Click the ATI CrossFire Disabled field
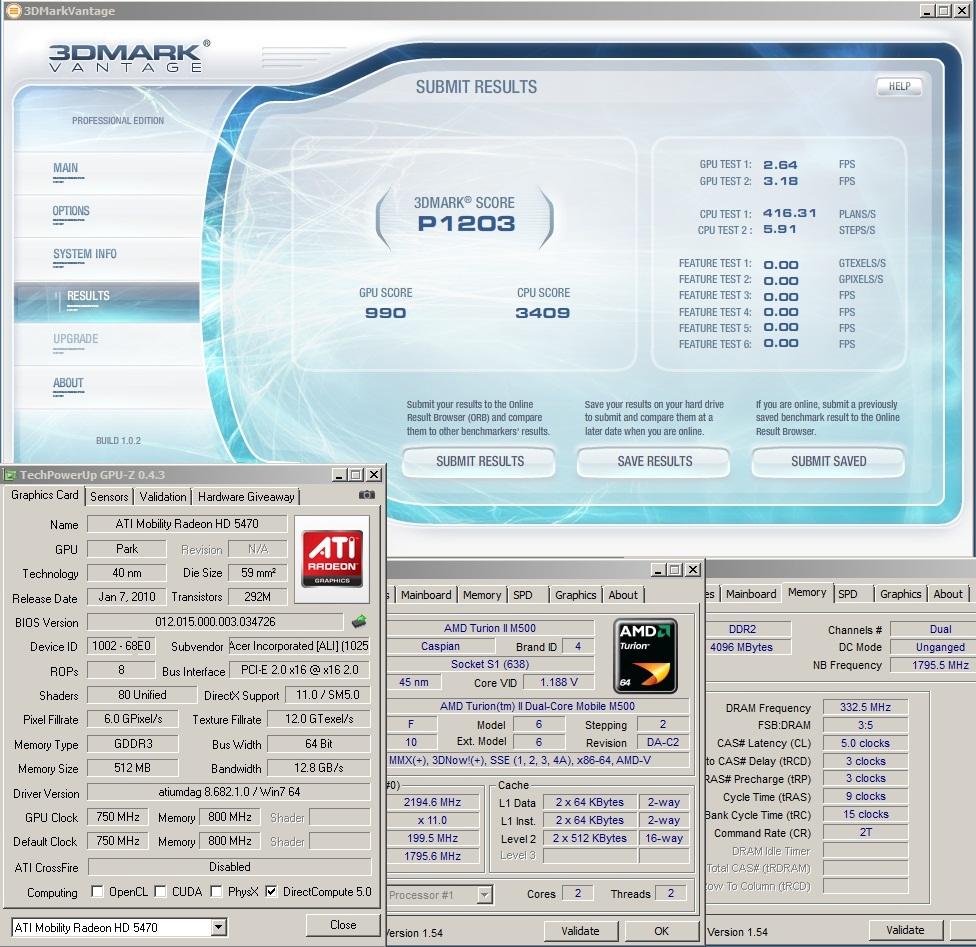The image size is (976, 947). coord(229,867)
